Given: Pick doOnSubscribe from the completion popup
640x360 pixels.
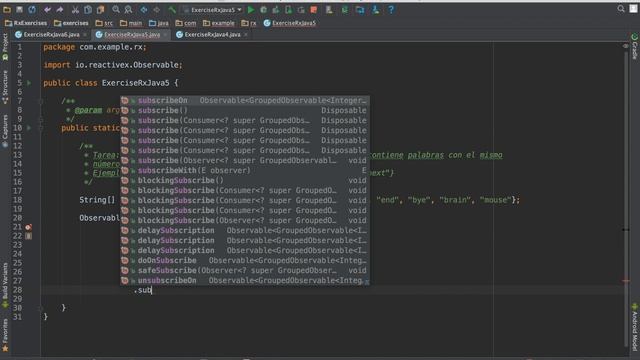Looking at the screenshot, I should [245, 260].
